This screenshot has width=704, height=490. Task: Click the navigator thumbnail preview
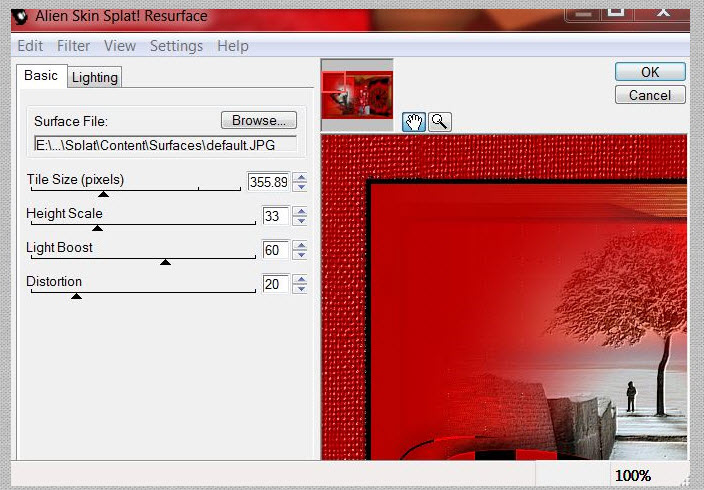357,95
